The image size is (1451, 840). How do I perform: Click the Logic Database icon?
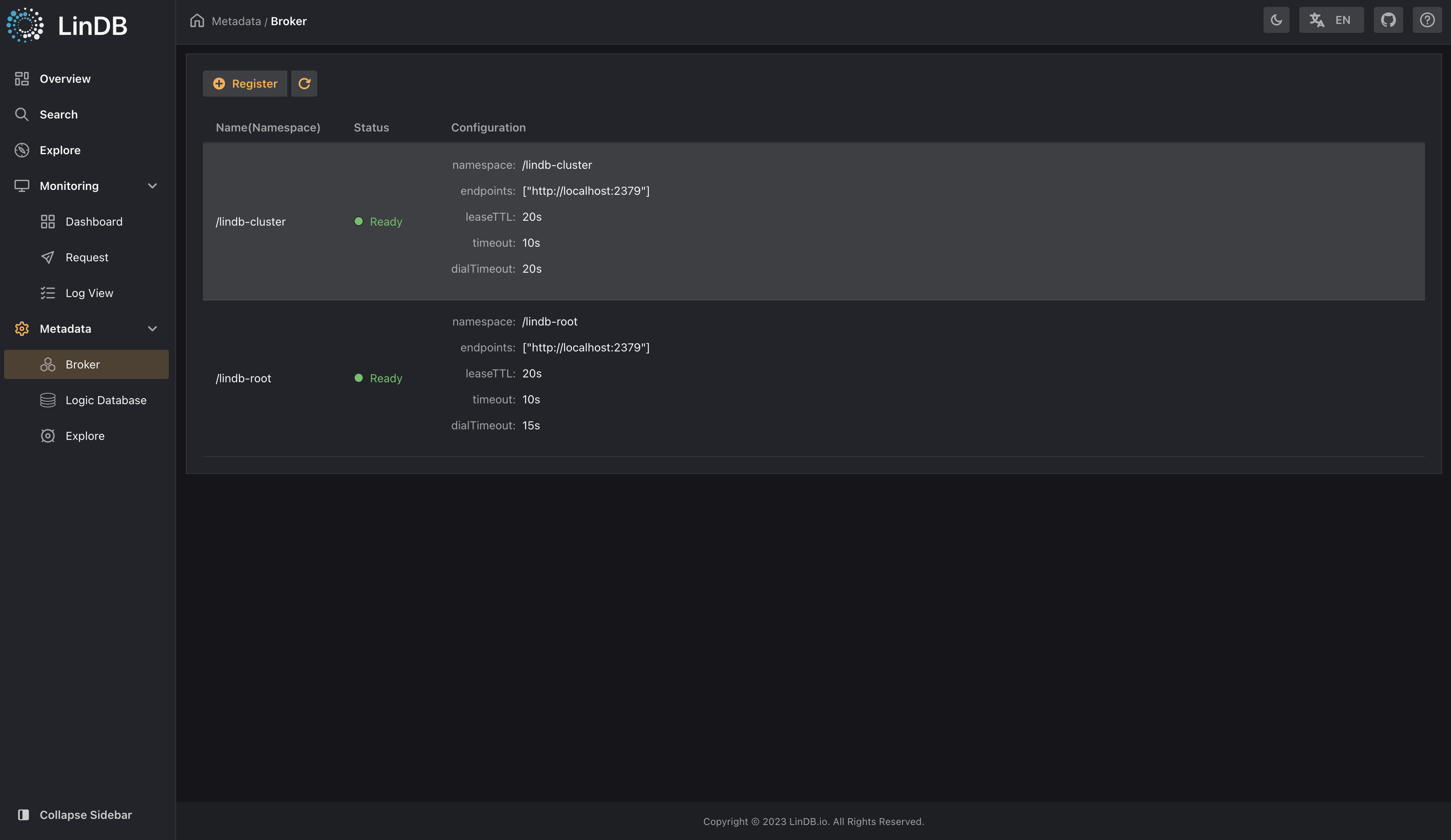(48, 400)
